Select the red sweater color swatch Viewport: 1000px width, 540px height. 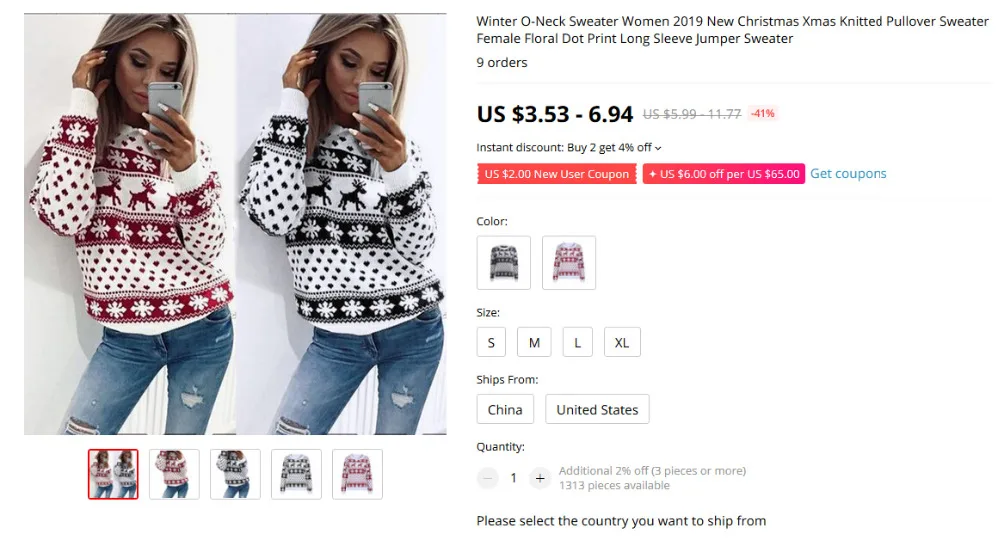(x=569, y=263)
